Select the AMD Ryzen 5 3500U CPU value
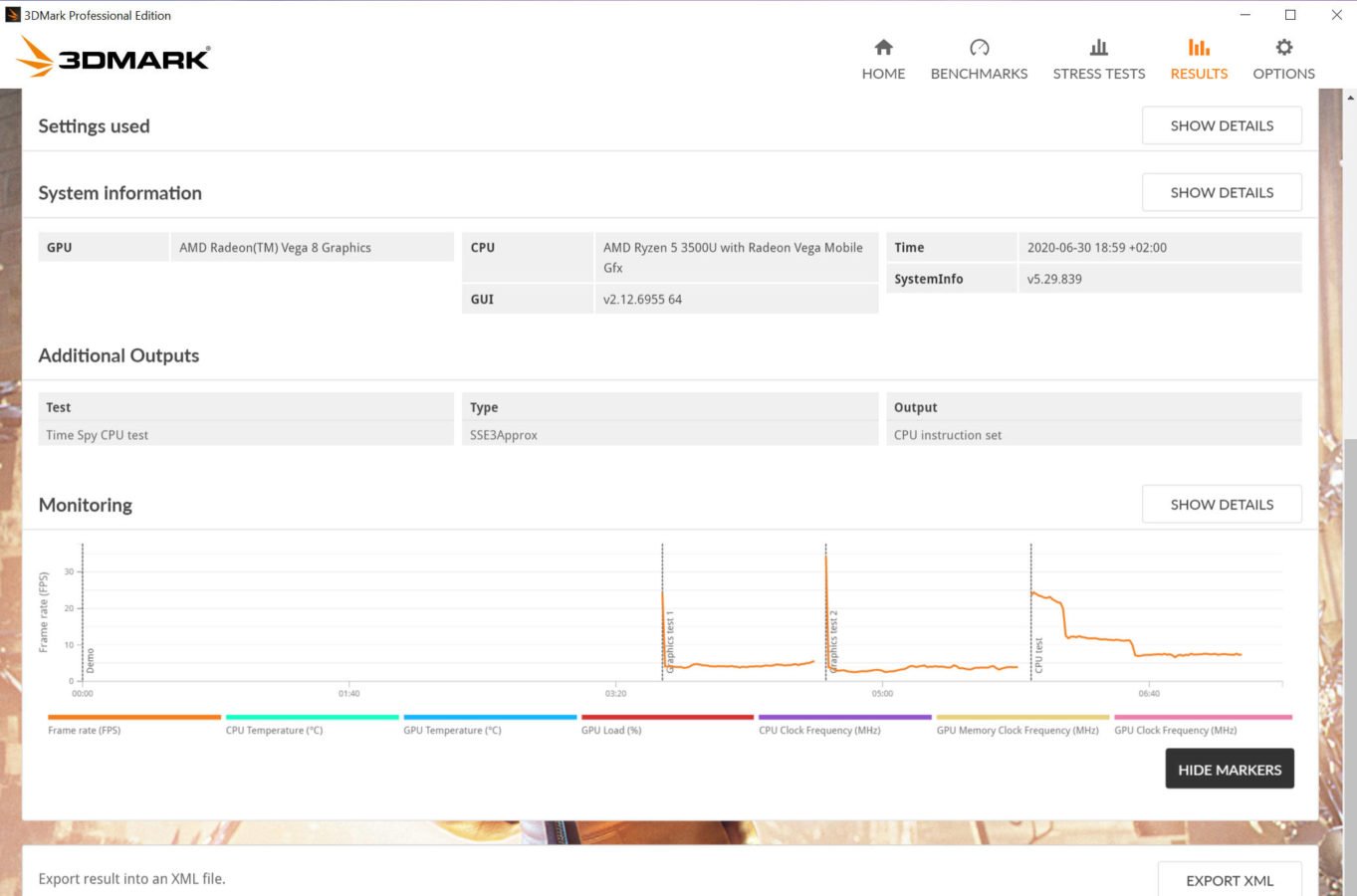 (x=733, y=257)
